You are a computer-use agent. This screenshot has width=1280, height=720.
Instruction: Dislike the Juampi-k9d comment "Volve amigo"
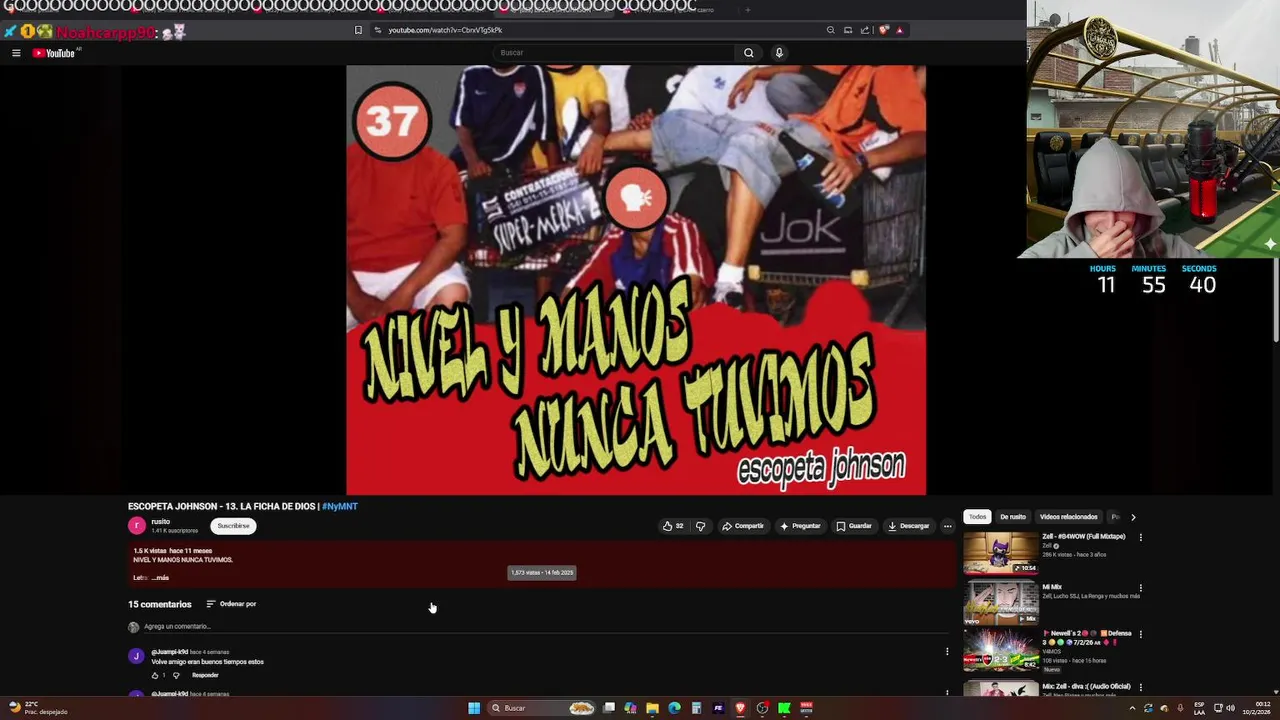[176, 676]
